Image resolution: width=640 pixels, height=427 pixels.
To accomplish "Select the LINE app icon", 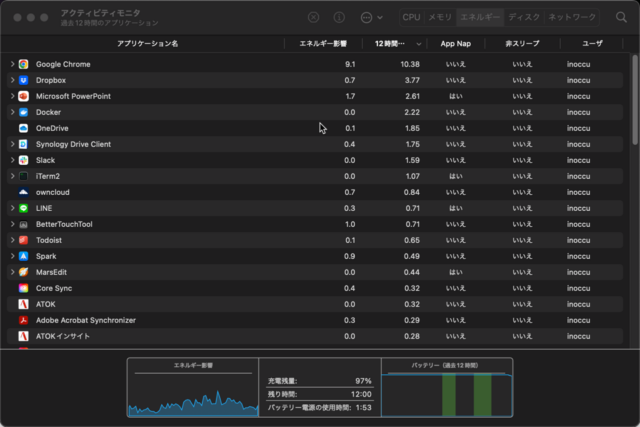I will 23,208.
